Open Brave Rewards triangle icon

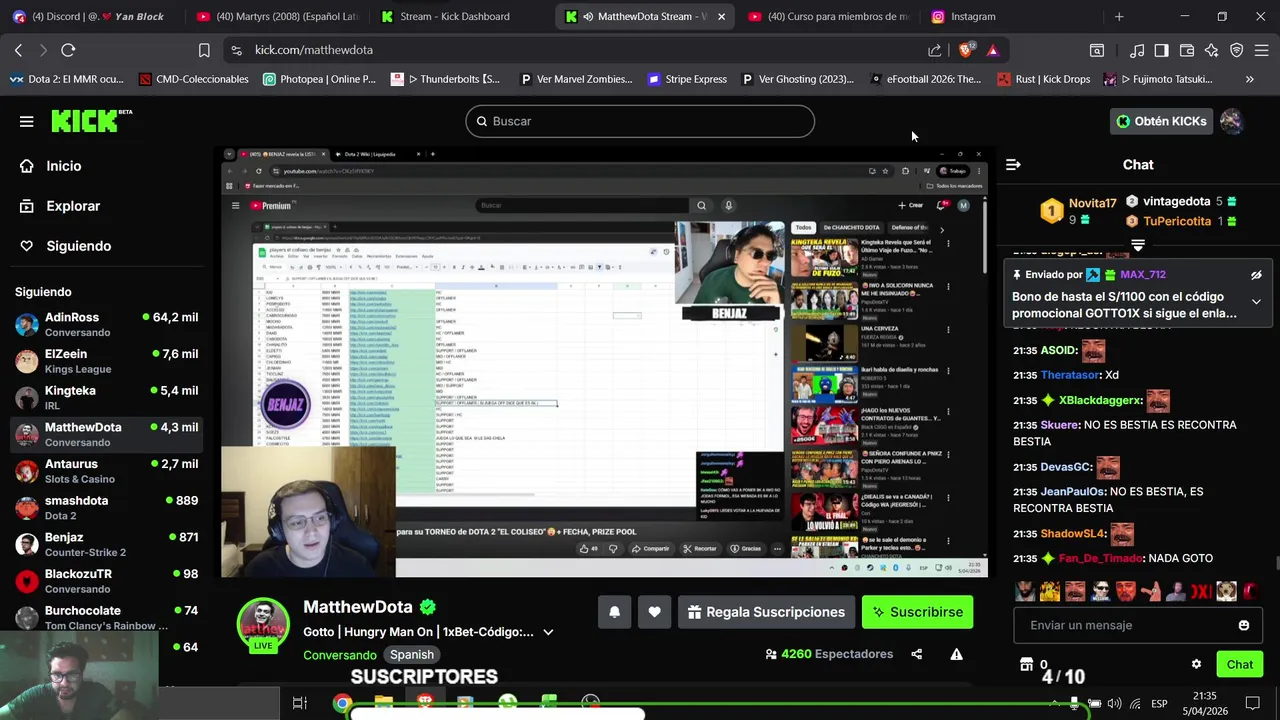(x=992, y=50)
